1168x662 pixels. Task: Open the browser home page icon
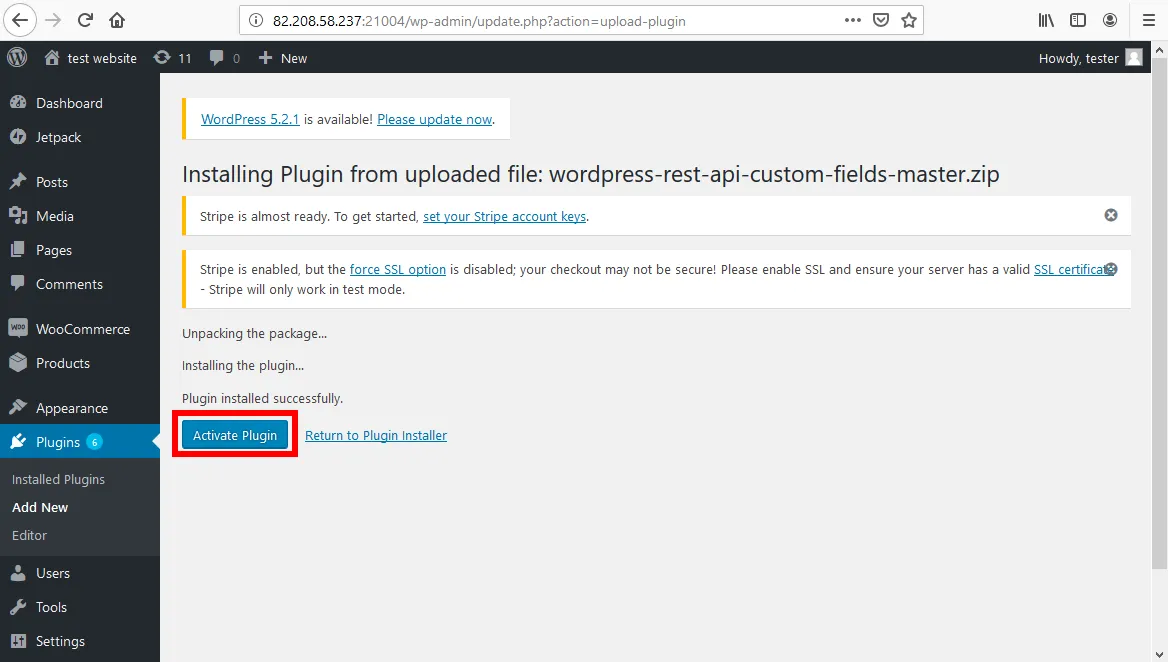pos(117,20)
